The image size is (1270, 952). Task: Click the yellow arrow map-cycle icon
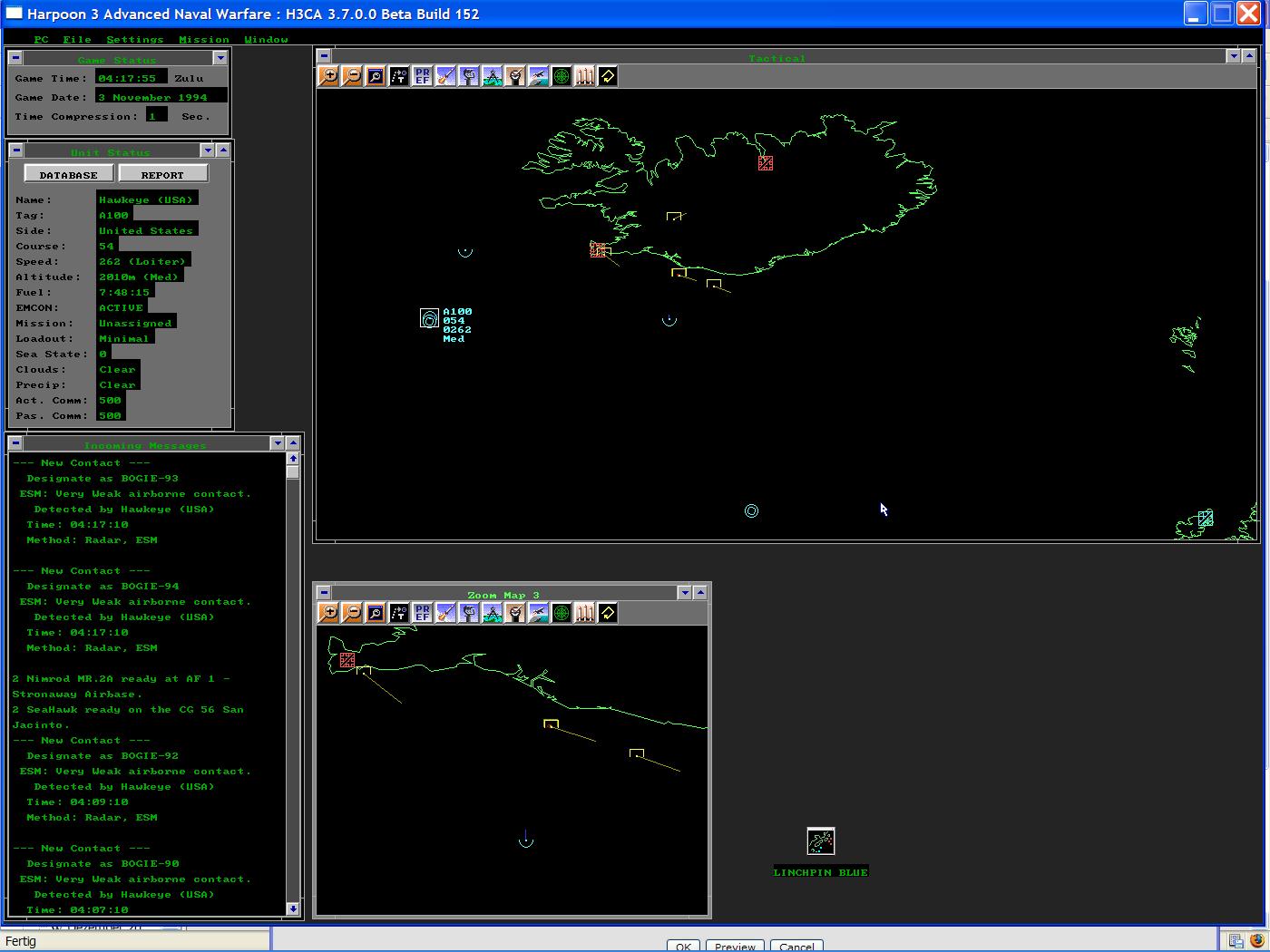tap(607, 76)
